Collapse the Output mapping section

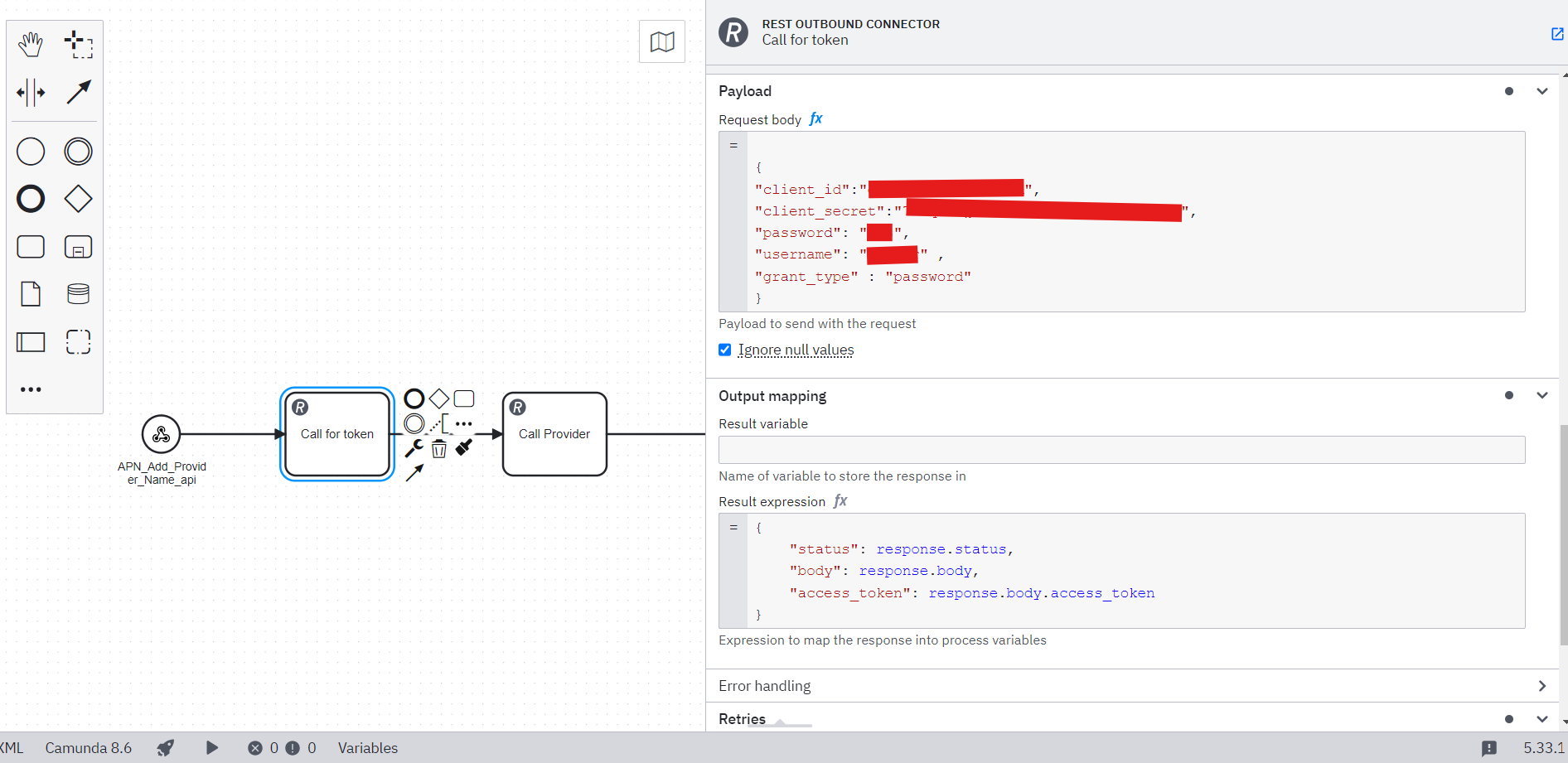point(1542,395)
